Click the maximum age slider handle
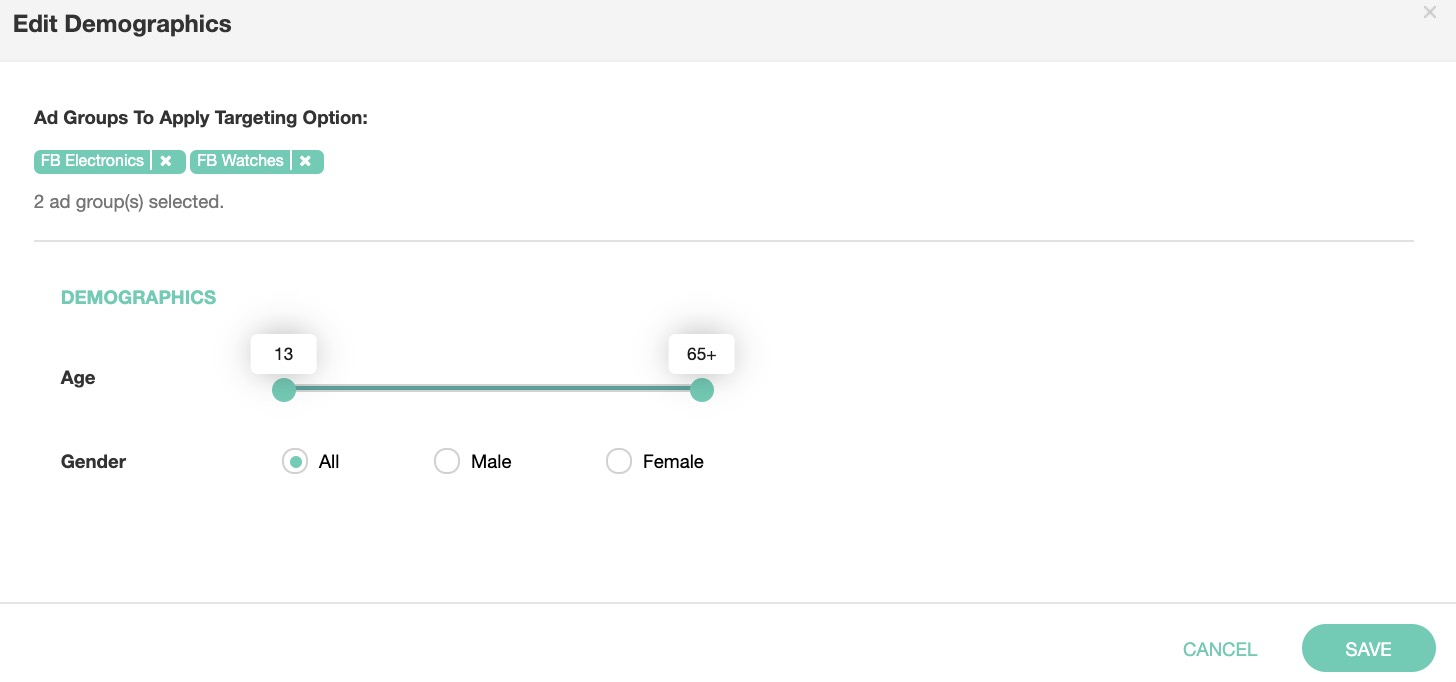 click(x=702, y=389)
